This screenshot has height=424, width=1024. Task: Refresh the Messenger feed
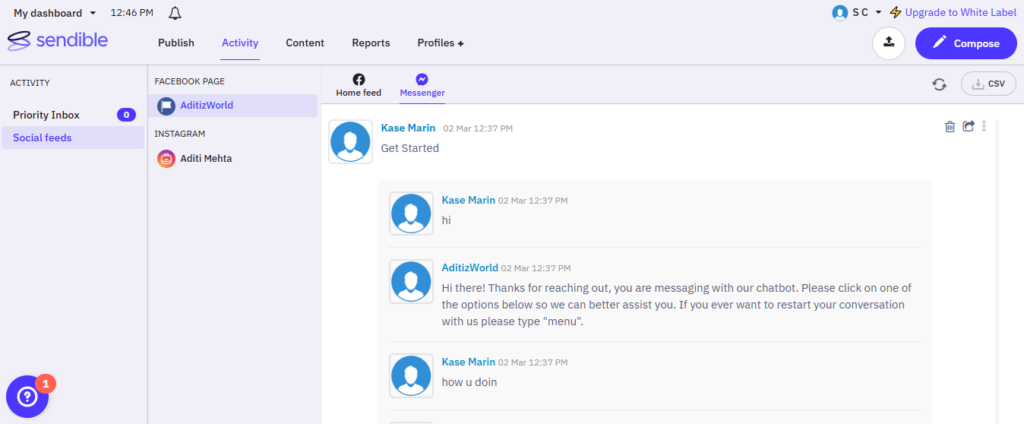[x=939, y=85]
